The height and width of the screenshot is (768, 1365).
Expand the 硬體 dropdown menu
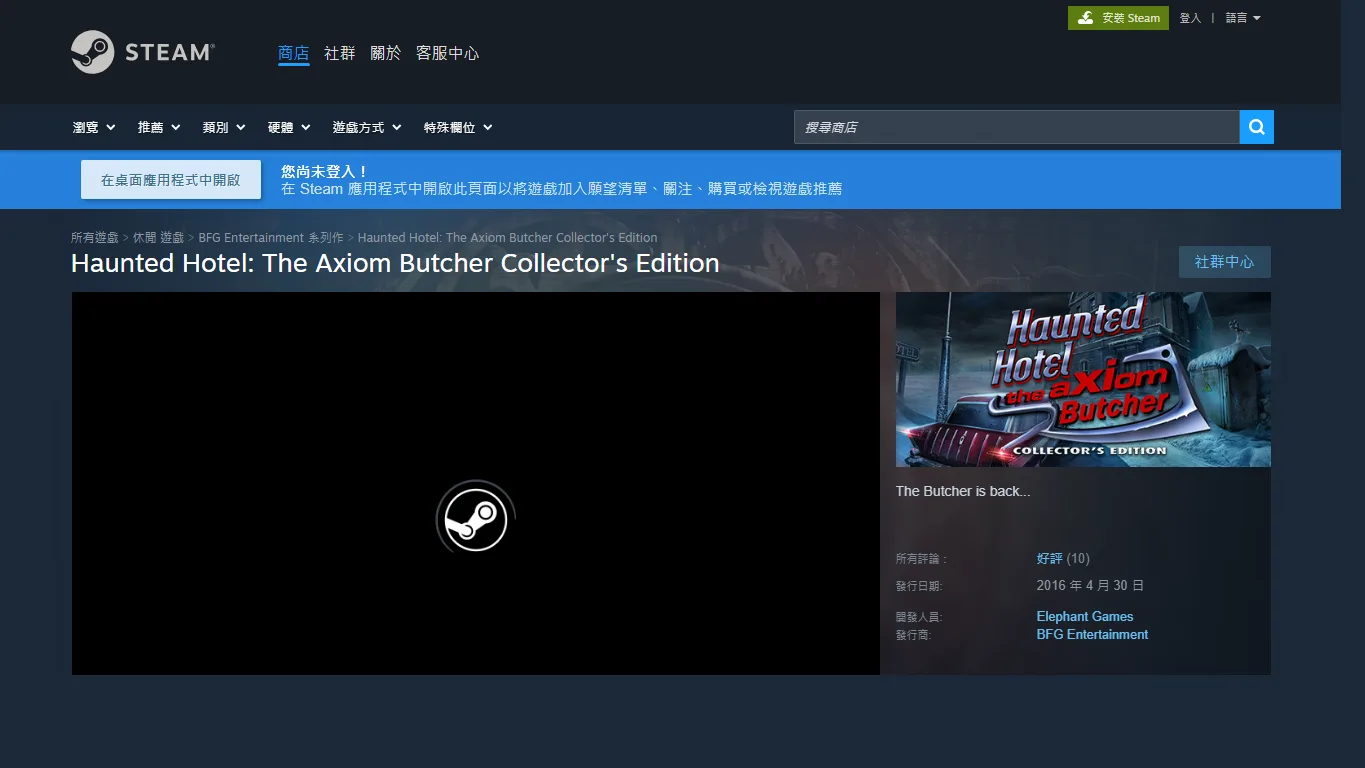coord(289,127)
